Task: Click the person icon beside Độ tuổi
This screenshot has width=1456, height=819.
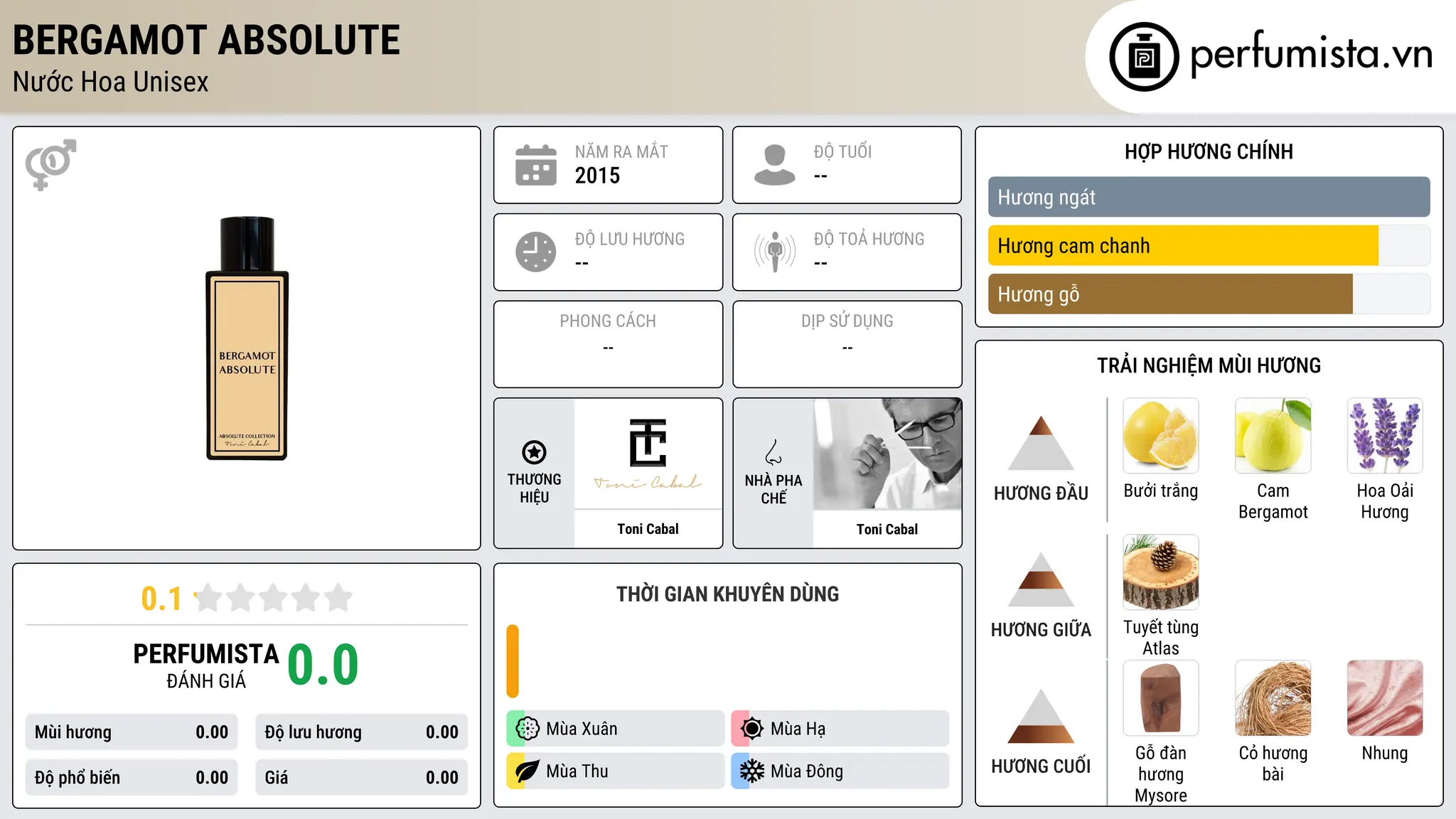Action: tap(774, 165)
